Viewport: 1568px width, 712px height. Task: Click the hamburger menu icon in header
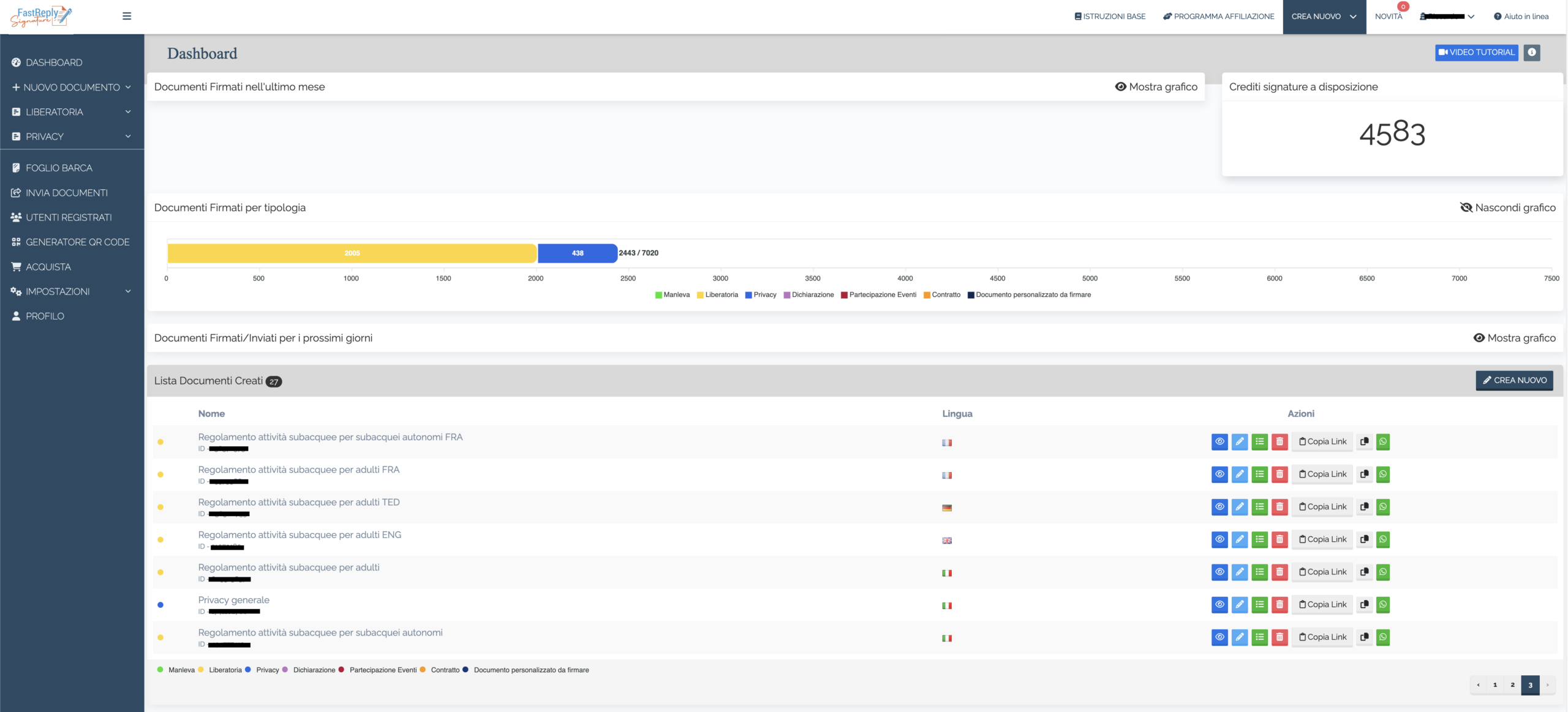[x=127, y=16]
